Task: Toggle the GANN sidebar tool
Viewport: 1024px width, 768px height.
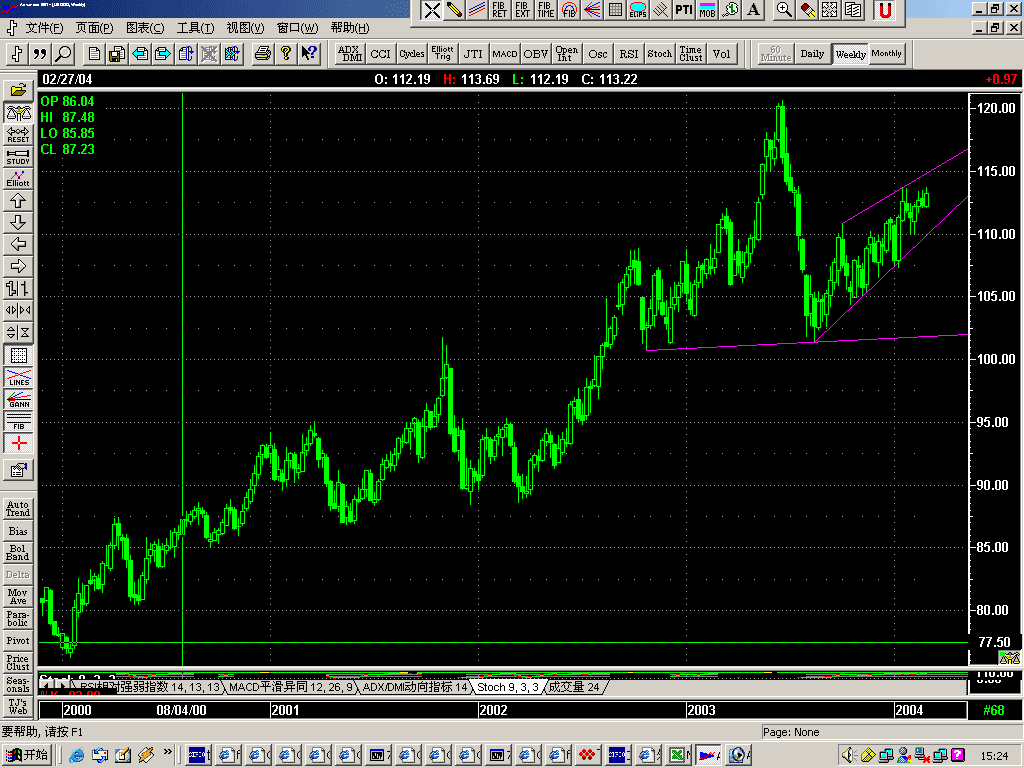Action: [18, 400]
